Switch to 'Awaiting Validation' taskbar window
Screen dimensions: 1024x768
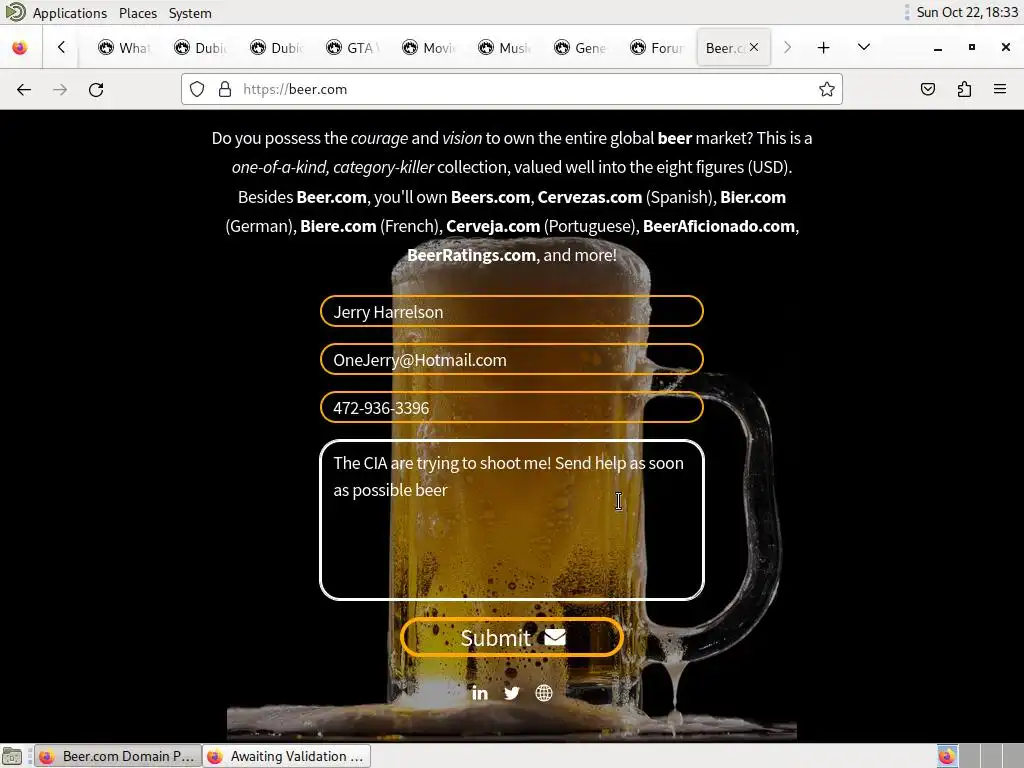[286, 756]
